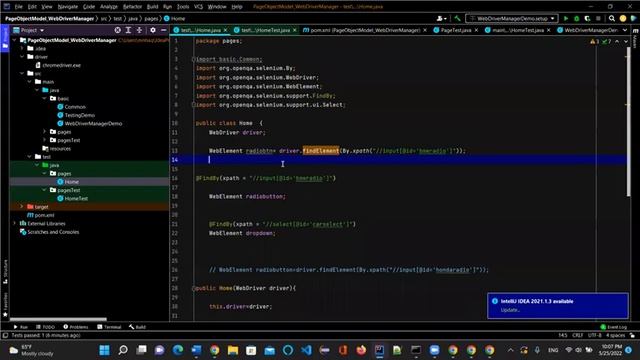Open the Refactor menu

pyautogui.click(x=132, y=7)
